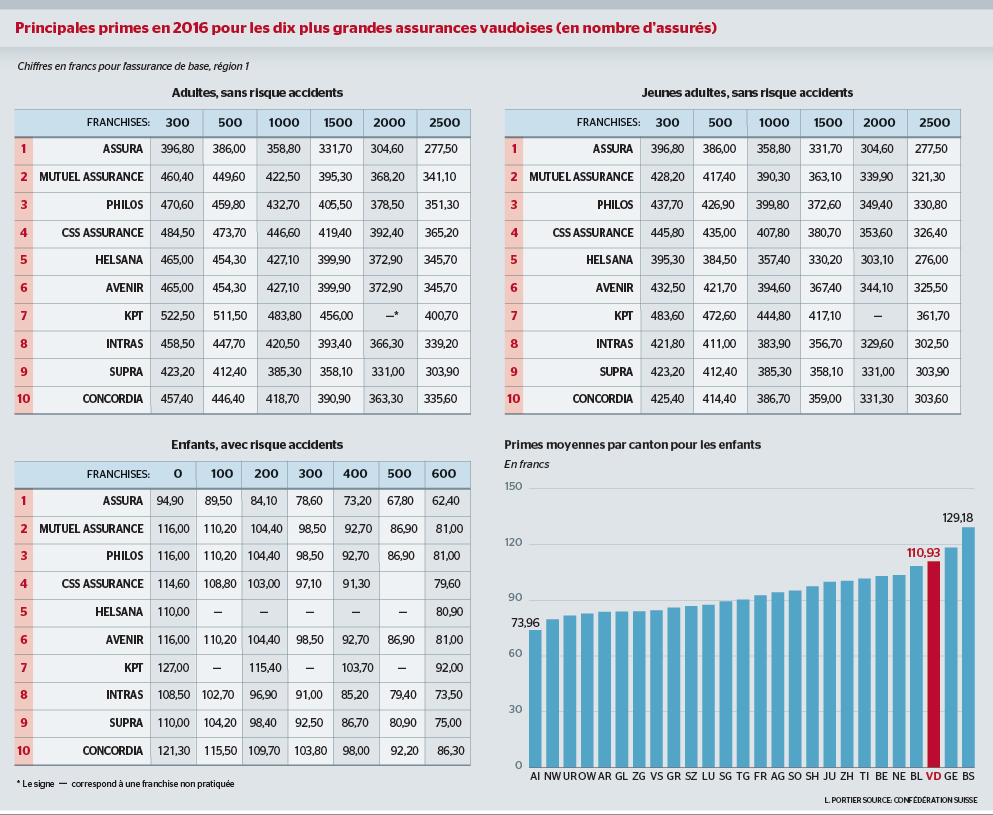
Task: Click chart title "Primes moyennes par canton pour les enfants"
Action: tap(633, 445)
